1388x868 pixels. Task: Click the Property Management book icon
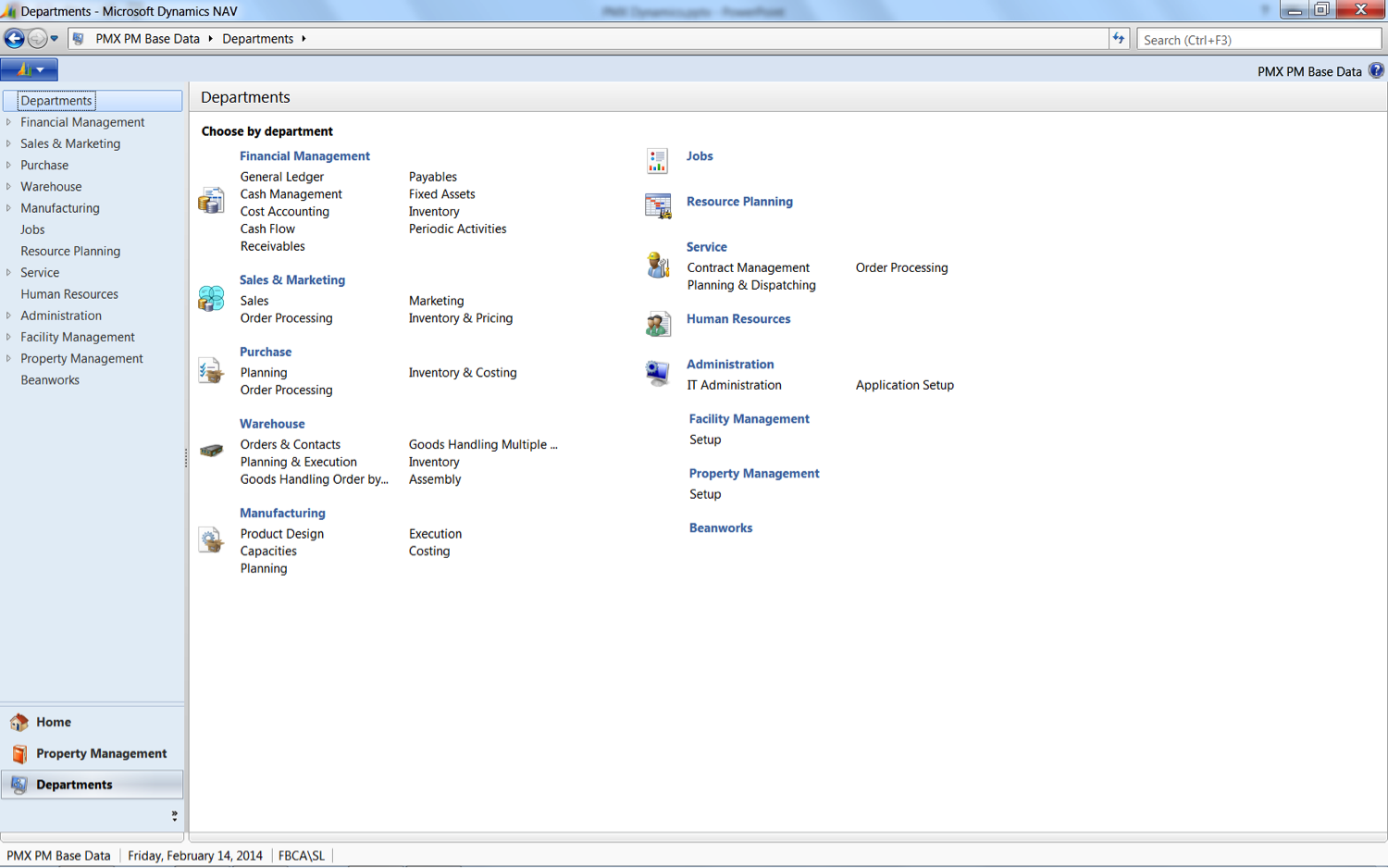(19, 753)
